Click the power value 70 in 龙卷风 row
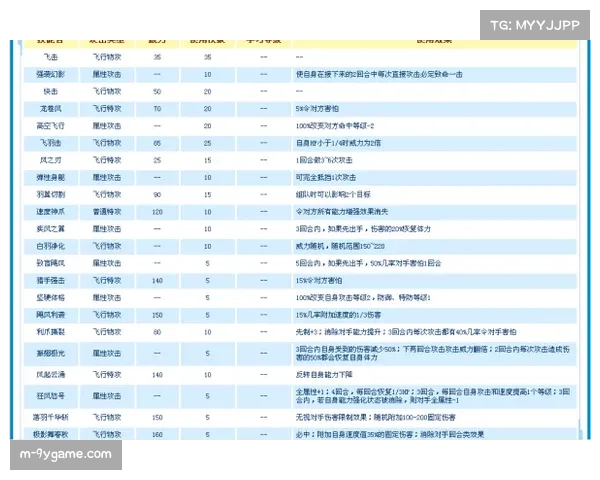This screenshot has width=600, height=480. point(157,109)
